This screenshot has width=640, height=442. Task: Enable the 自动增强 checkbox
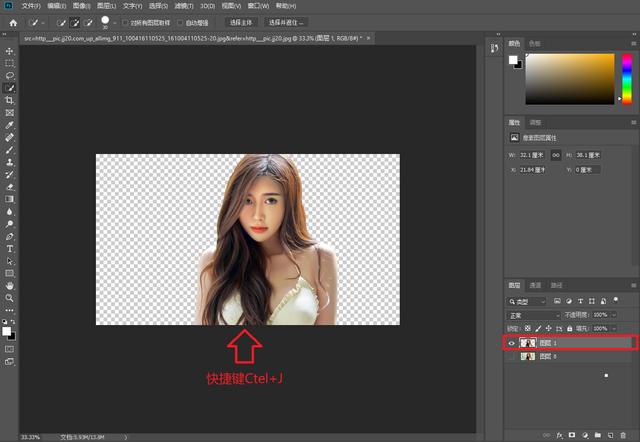pos(180,21)
